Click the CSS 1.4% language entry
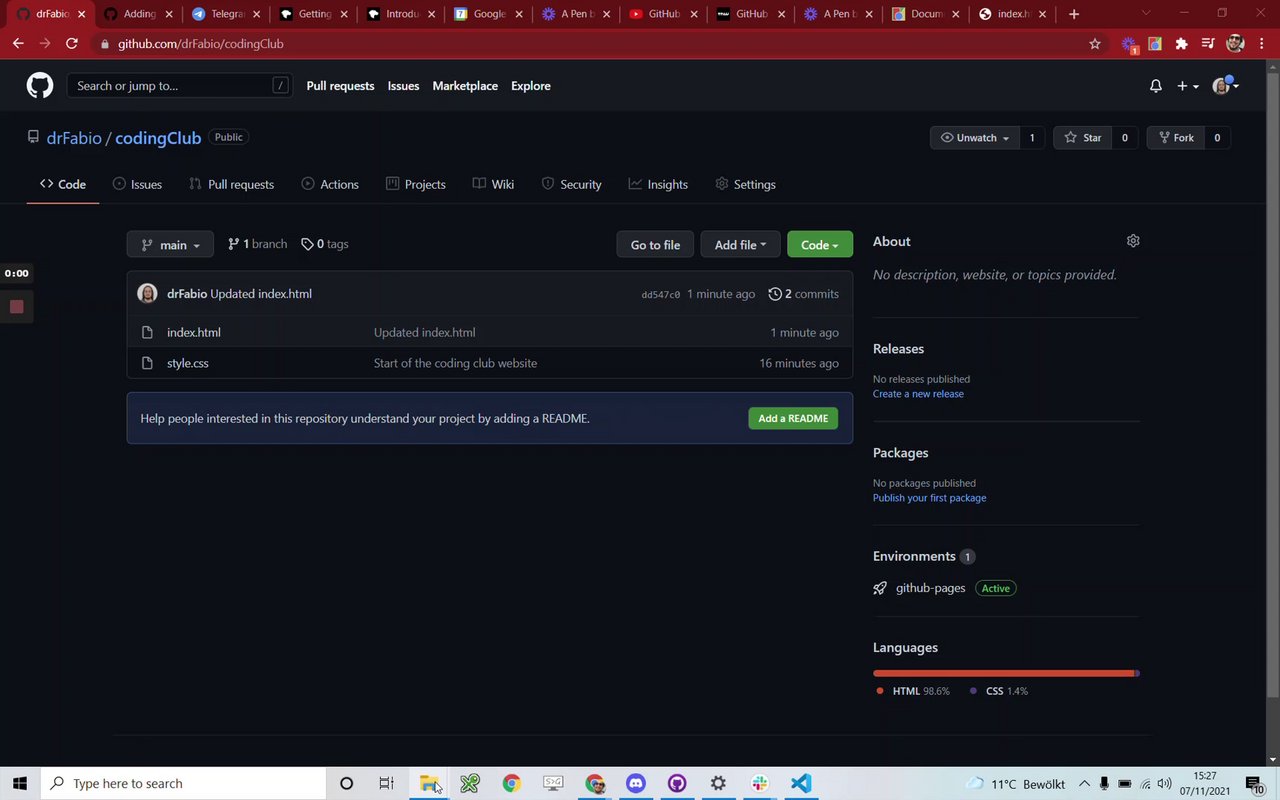The height and width of the screenshot is (800, 1280). coord(999,691)
